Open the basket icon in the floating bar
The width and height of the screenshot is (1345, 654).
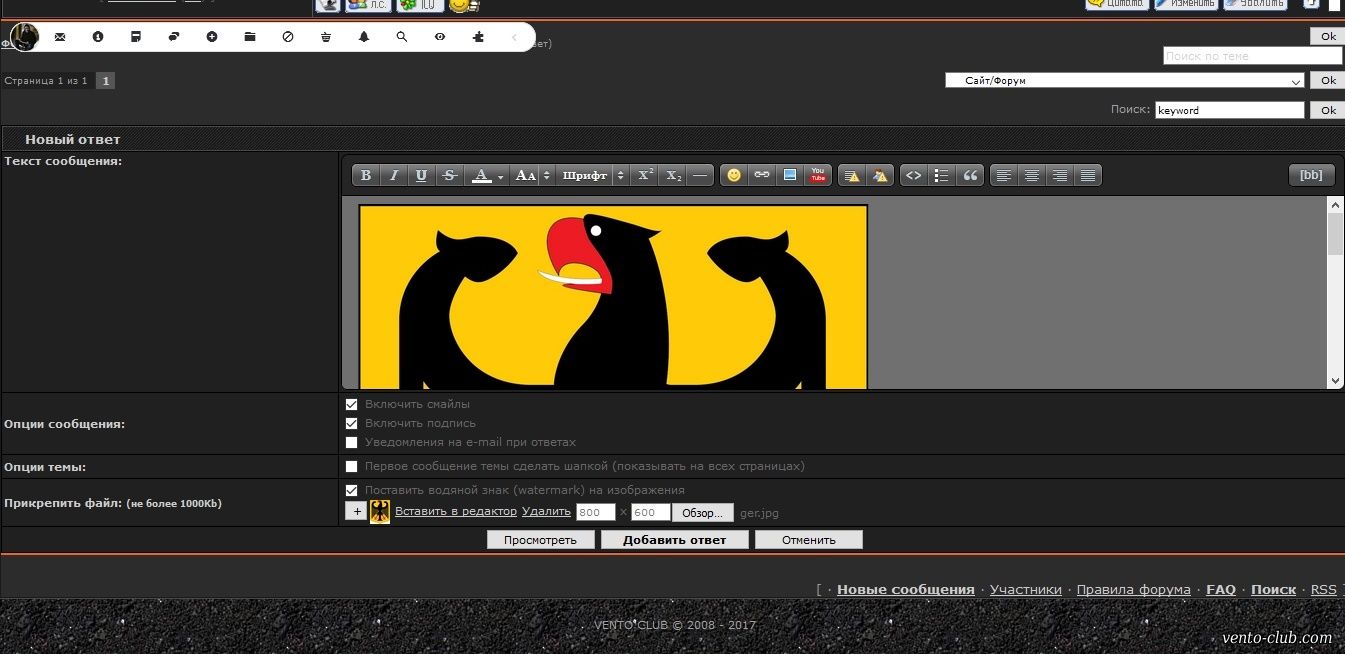[x=326, y=37]
